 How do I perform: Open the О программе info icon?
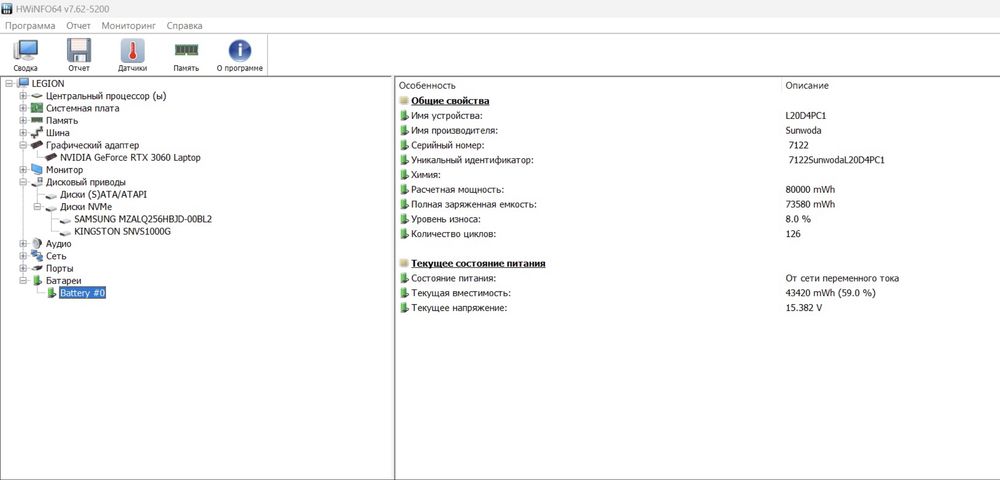pyautogui.click(x=240, y=55)
